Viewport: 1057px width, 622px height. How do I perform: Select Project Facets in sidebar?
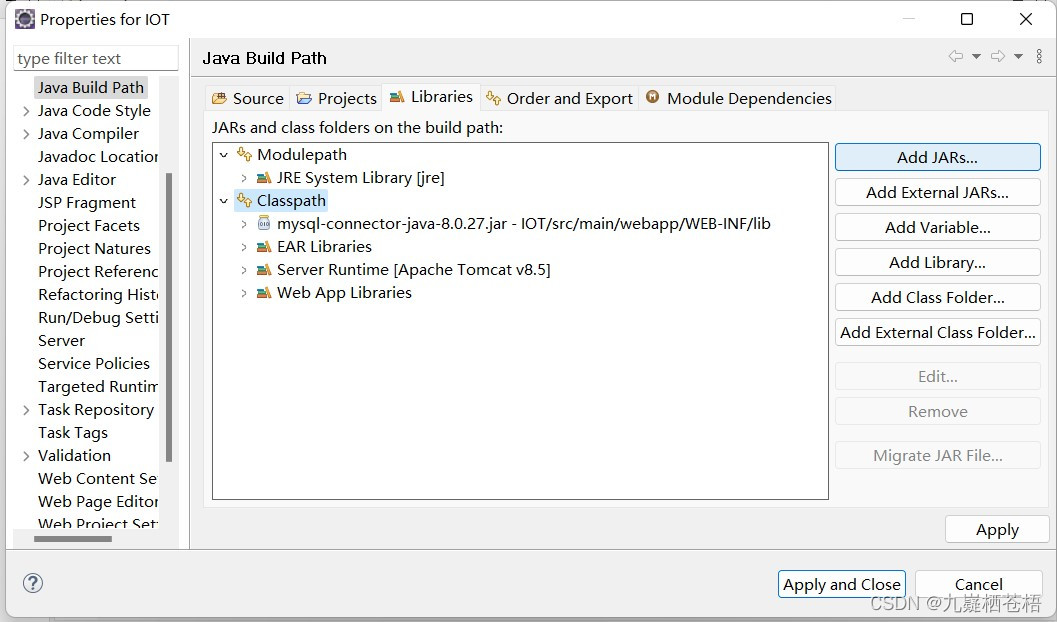[x=89, y=226]
